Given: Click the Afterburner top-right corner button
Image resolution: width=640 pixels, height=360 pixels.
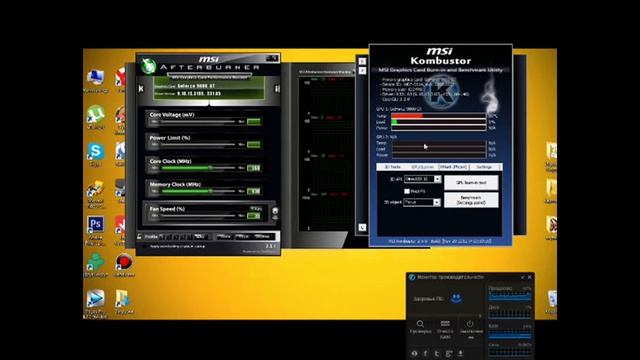Looking at the screenshot, I should coord(272,58).
